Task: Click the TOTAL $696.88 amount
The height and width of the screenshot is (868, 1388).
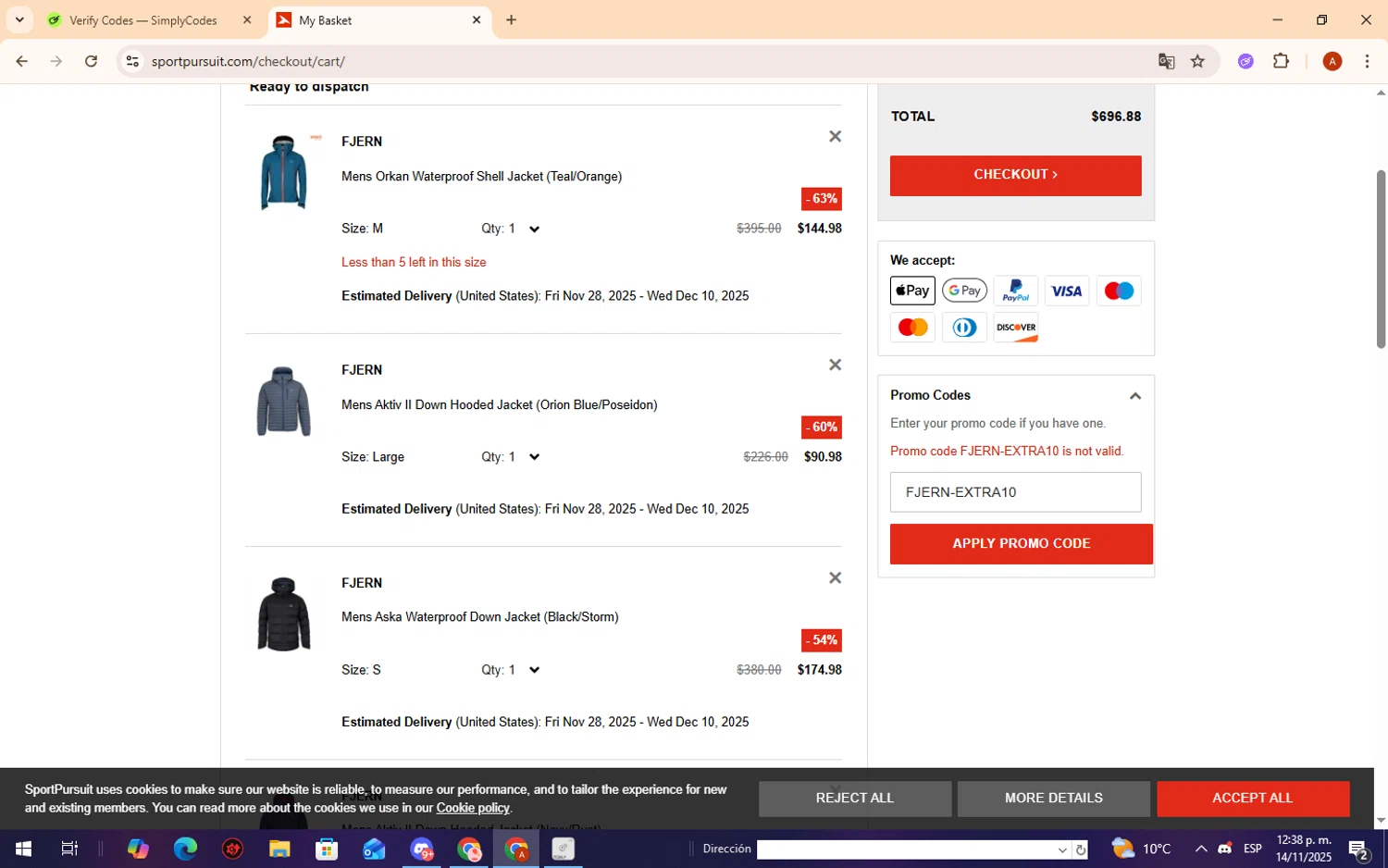Action: [1115, 117]
